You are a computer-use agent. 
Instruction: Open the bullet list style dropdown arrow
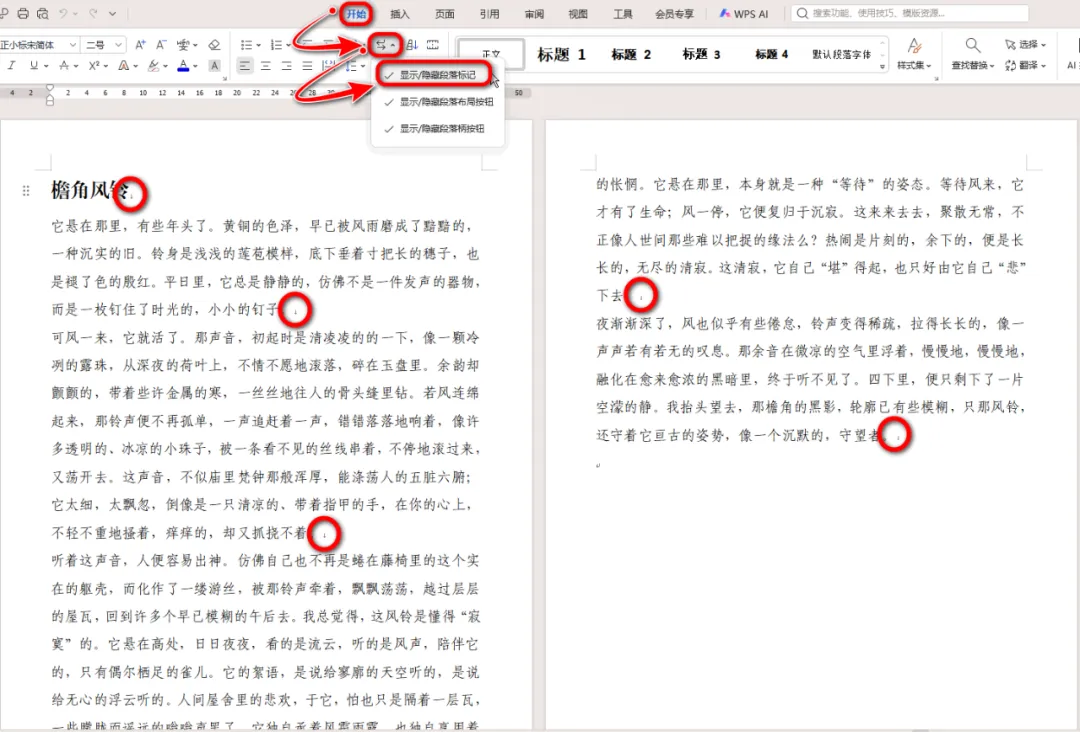258,45
